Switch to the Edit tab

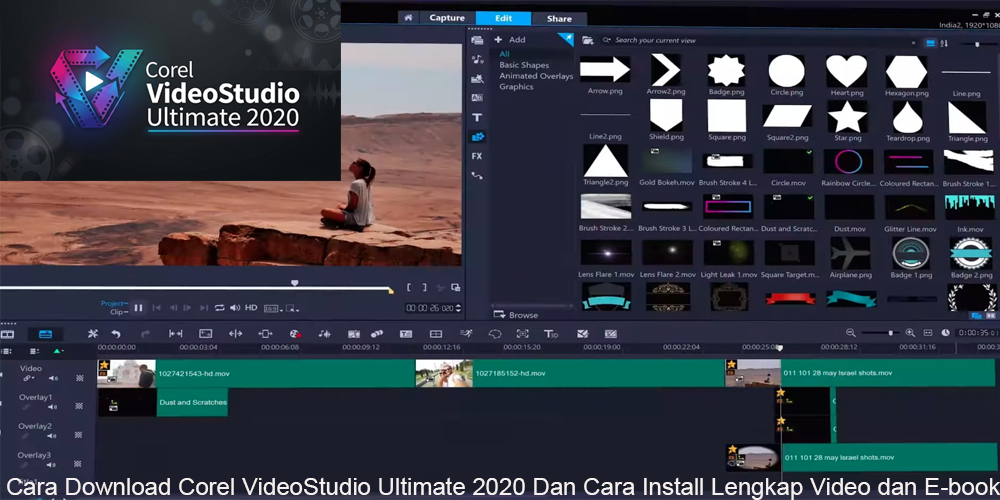[503, 18]
